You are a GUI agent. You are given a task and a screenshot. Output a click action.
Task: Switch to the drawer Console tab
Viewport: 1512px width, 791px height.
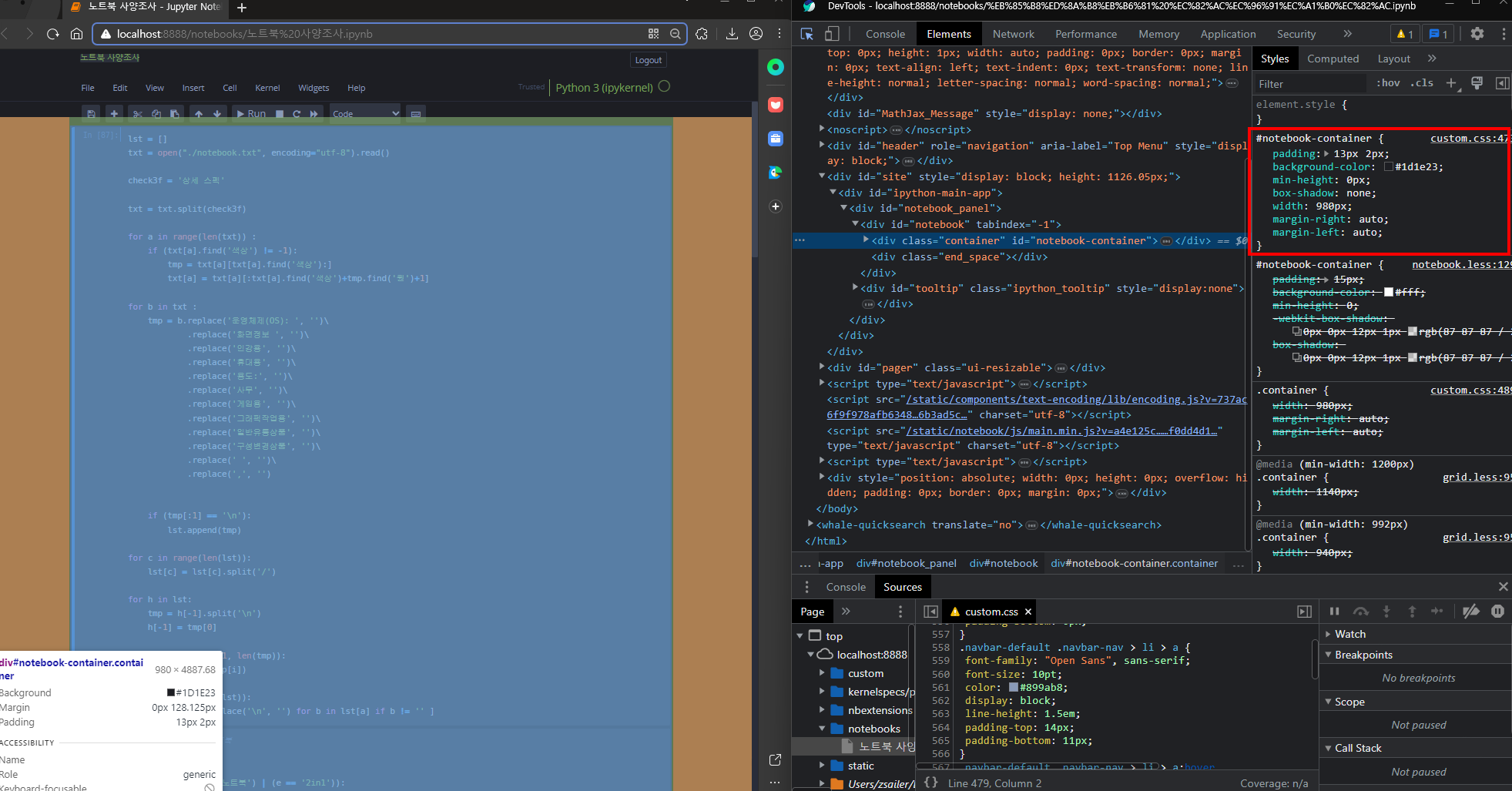point(846,587)
